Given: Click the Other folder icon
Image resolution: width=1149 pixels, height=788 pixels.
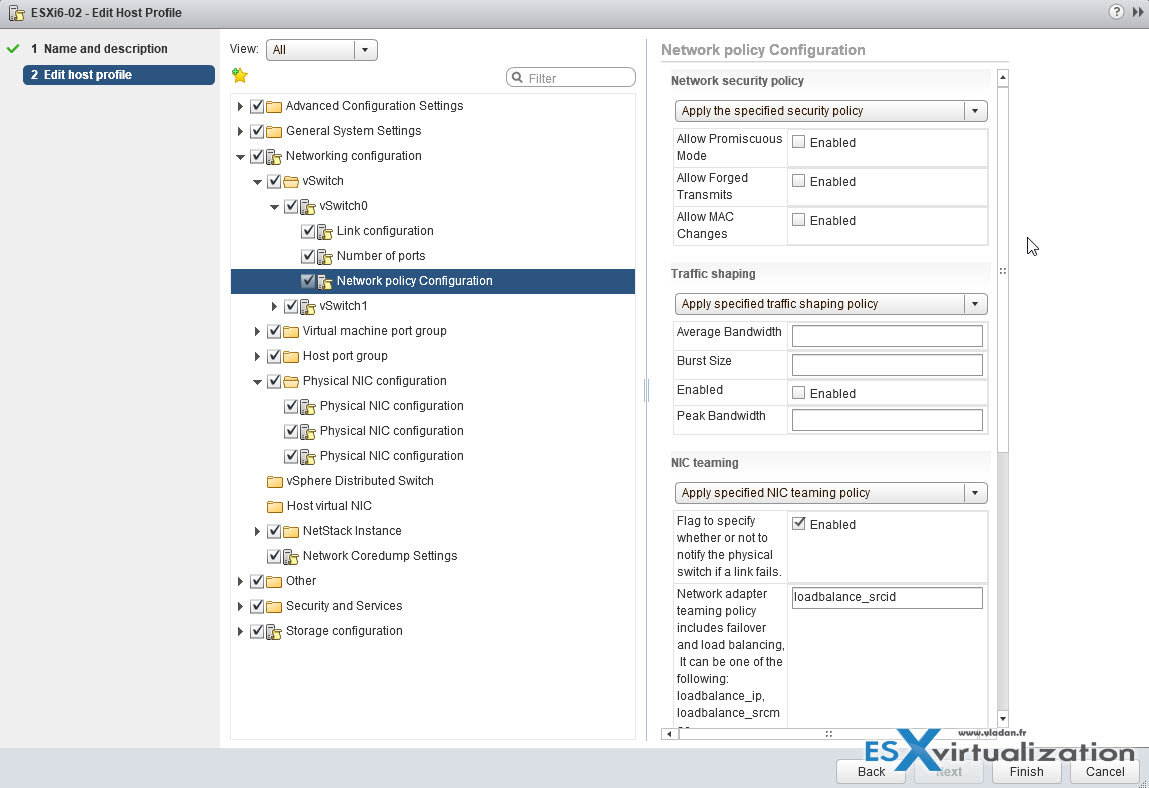Looking at the screenshot, I should coord(275,581).
